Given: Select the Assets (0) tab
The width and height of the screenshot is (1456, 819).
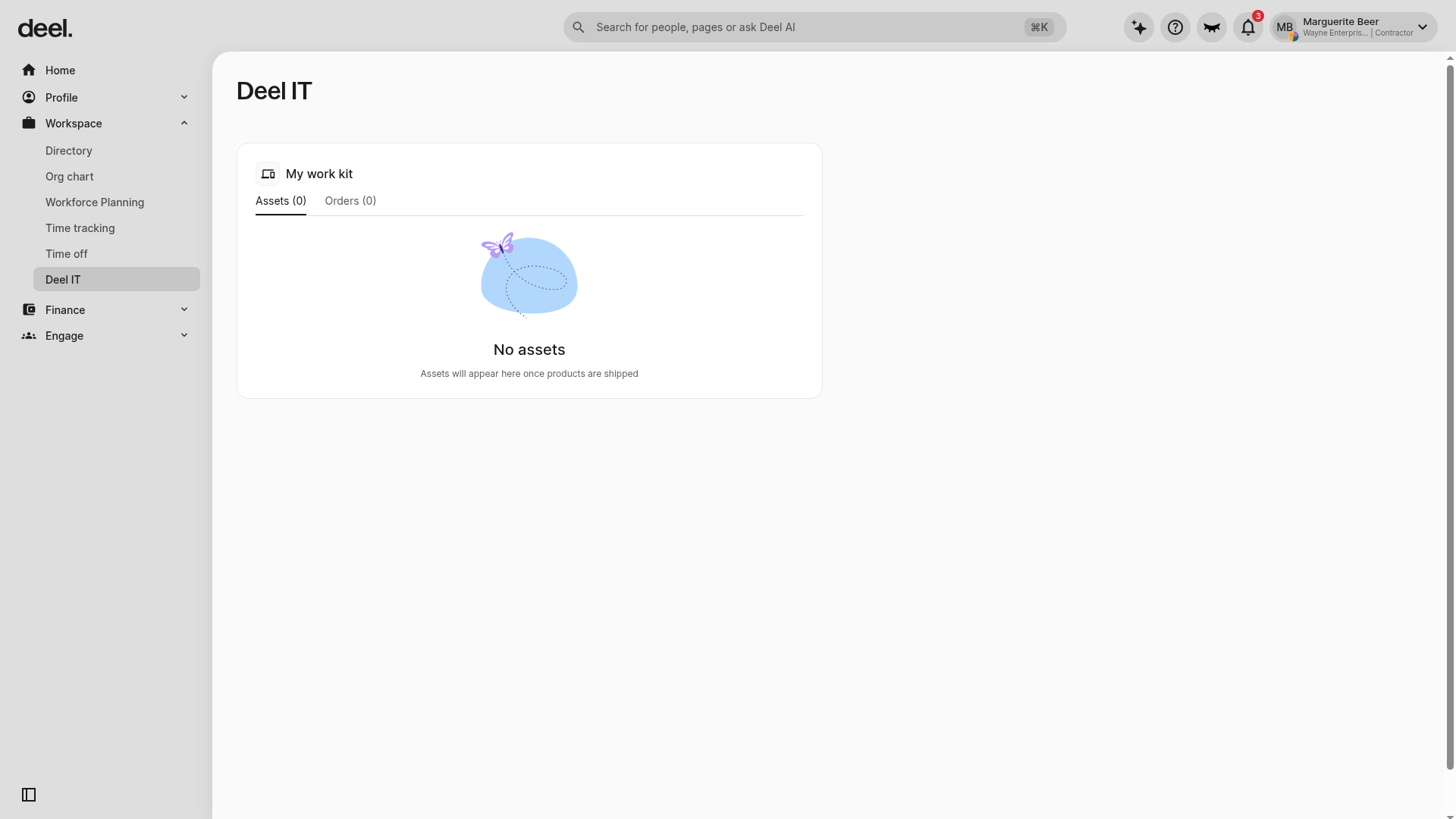Looking at the screenshot, I should click(x=281, y=201).
